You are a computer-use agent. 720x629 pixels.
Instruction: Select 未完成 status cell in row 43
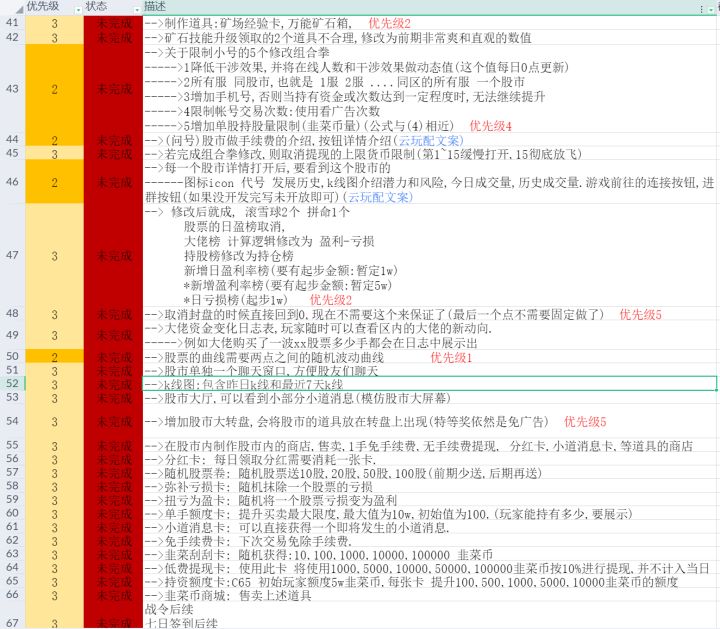pos(113,89)
